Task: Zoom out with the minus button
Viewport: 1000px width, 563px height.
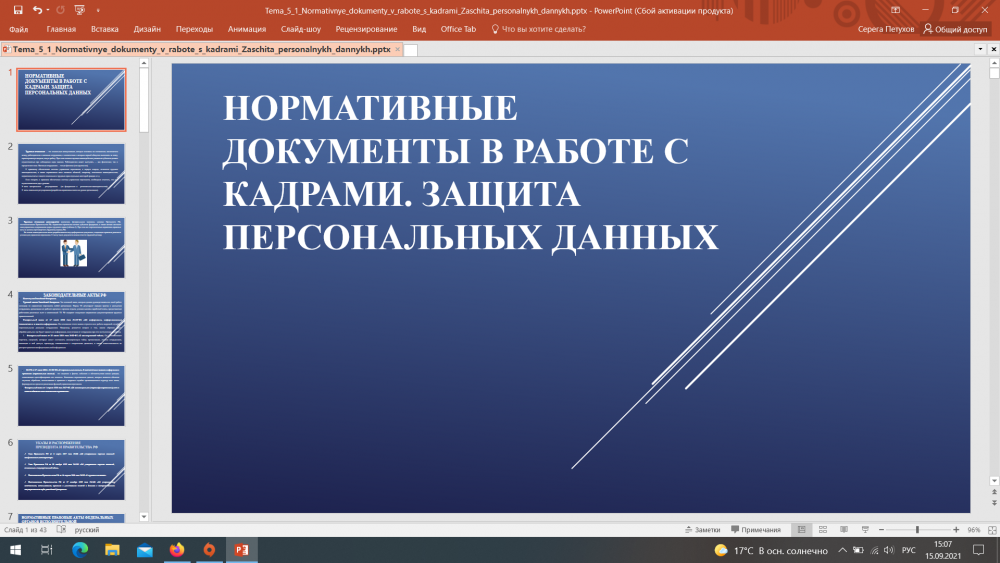Action: 881,530
